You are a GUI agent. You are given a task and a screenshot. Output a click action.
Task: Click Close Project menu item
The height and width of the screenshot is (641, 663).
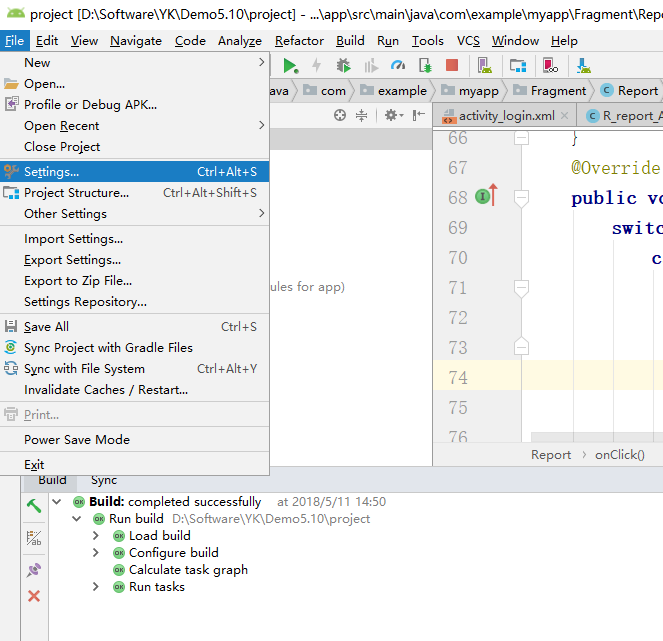[x=134, y=147]
